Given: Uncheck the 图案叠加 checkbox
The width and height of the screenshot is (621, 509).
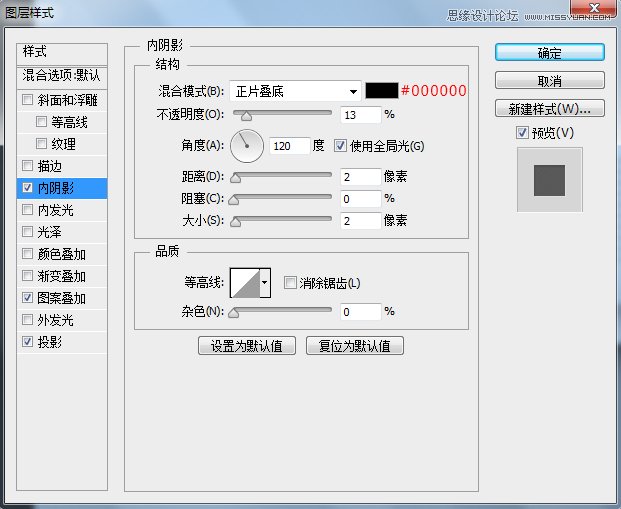Looking at the screenshot, I should point(27,297).
